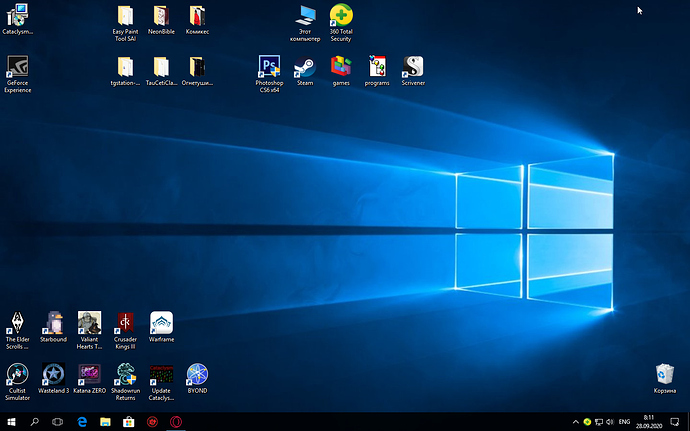Open network status tray icon

pyautogui.click(x=598, y=422)
